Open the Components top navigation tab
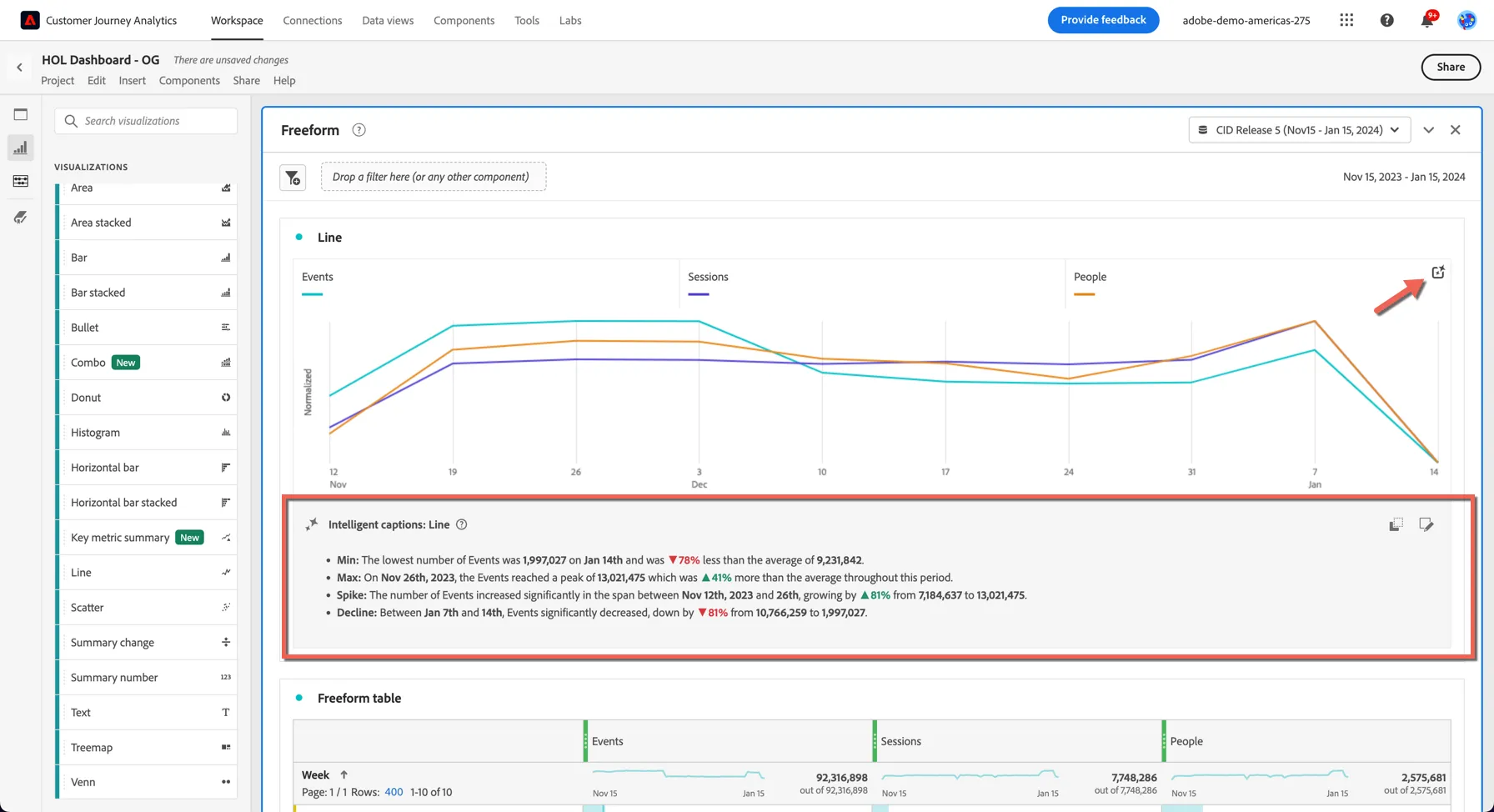This screenshot has height=812, width=1494. [x=464, y=20]
